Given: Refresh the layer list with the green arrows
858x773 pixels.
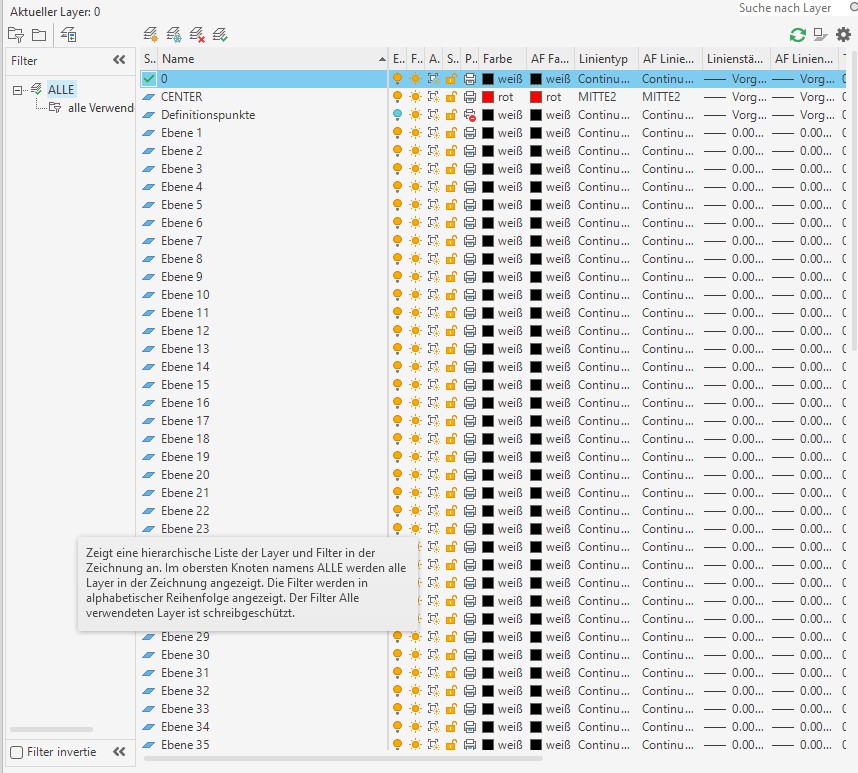Looking at the screenshot, I should click(x=797, y=34).
